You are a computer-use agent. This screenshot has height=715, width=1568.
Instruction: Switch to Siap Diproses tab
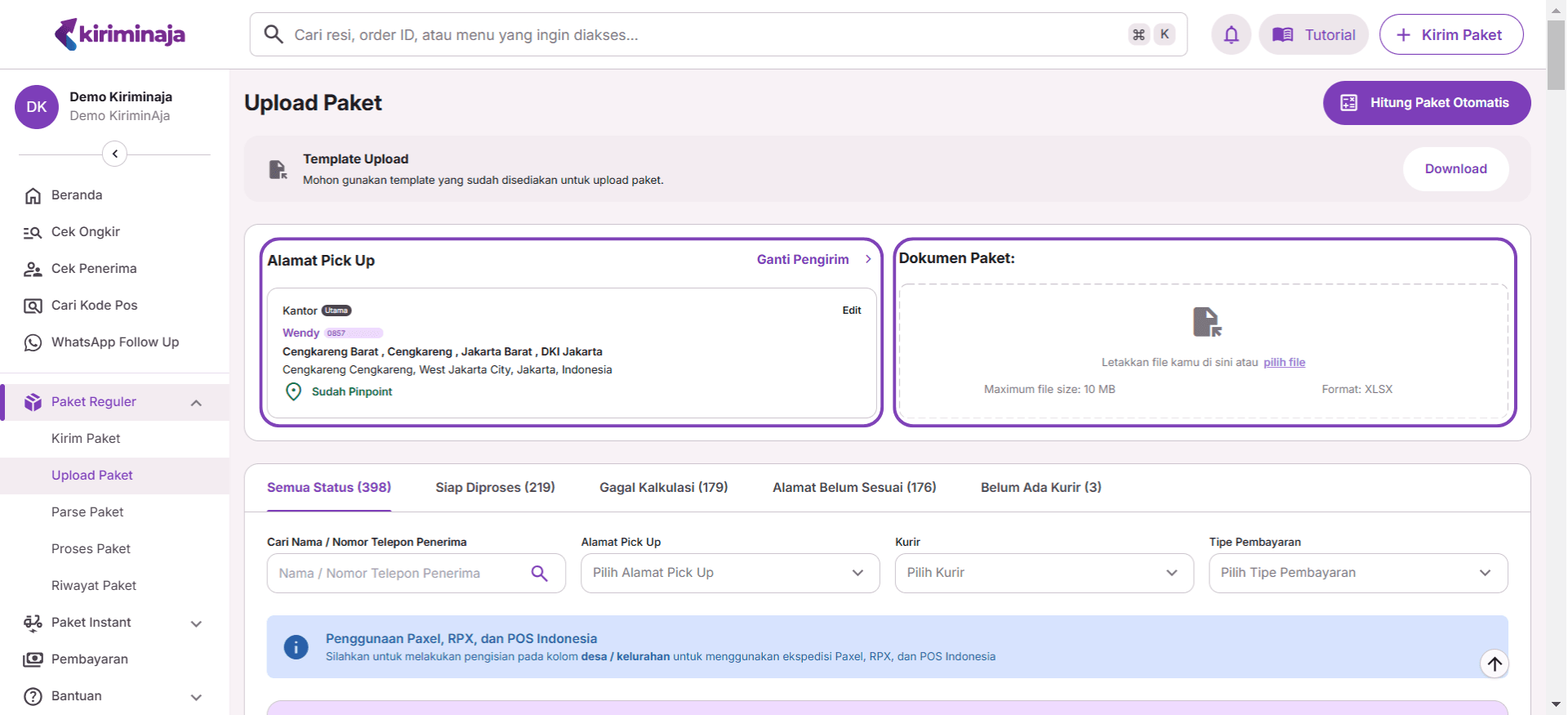point(495,488)
